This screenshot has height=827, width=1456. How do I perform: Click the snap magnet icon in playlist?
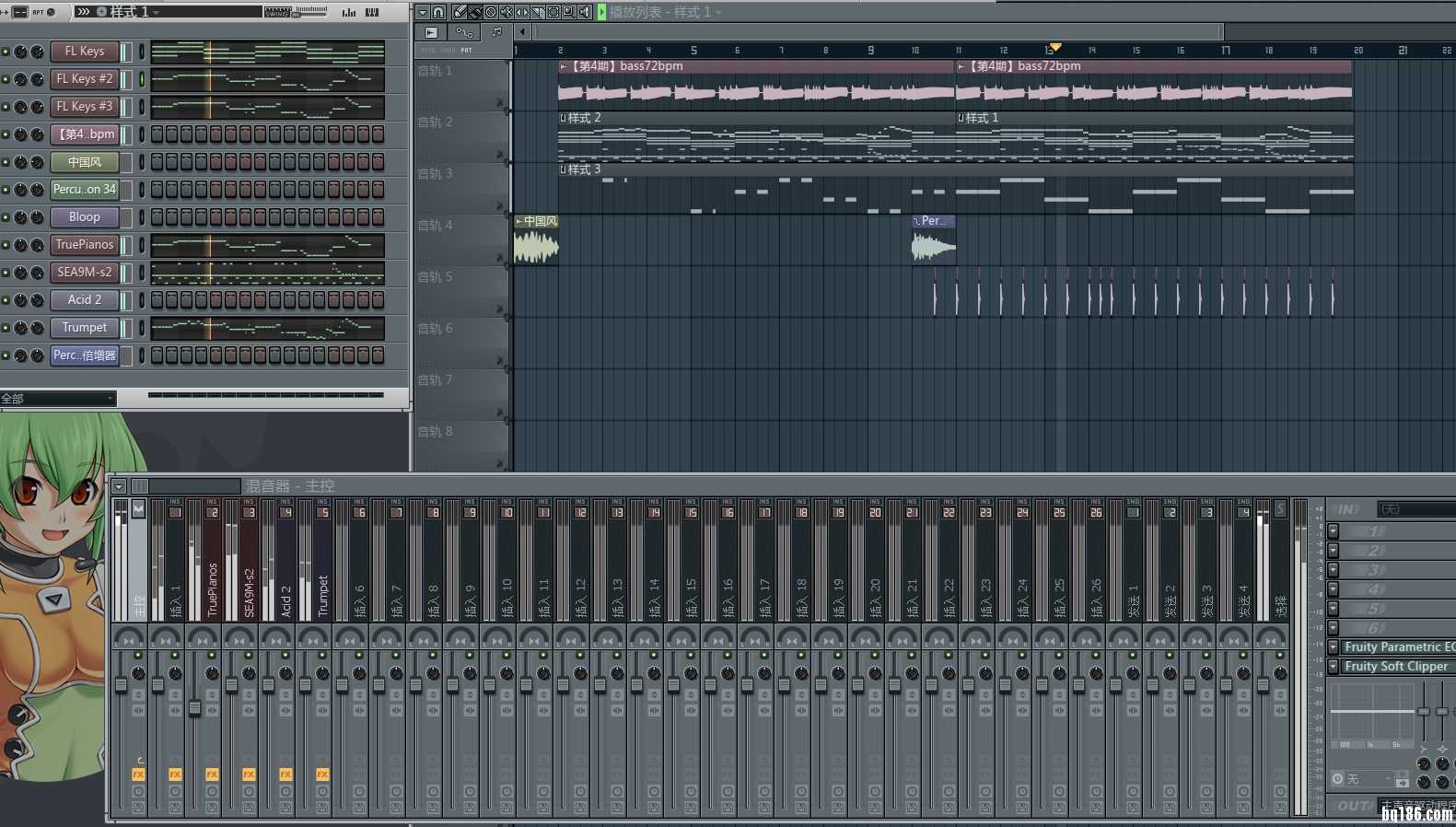click(x=438, y=12)
